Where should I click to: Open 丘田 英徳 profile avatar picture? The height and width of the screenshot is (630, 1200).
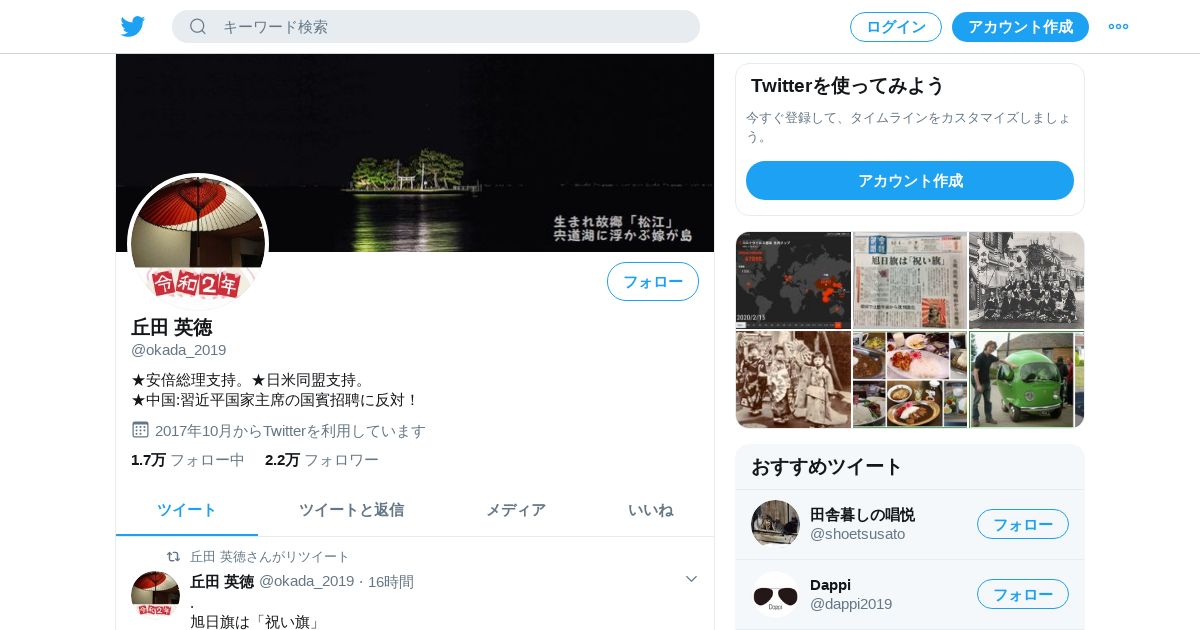click(x=198, y=241)
